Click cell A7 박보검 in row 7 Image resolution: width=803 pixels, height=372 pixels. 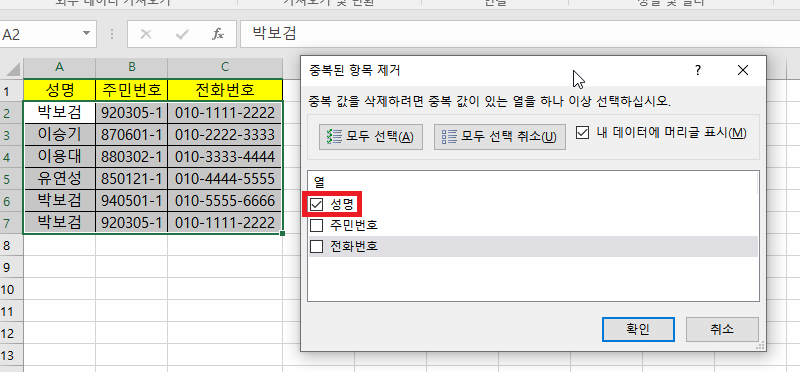[59, 222]
